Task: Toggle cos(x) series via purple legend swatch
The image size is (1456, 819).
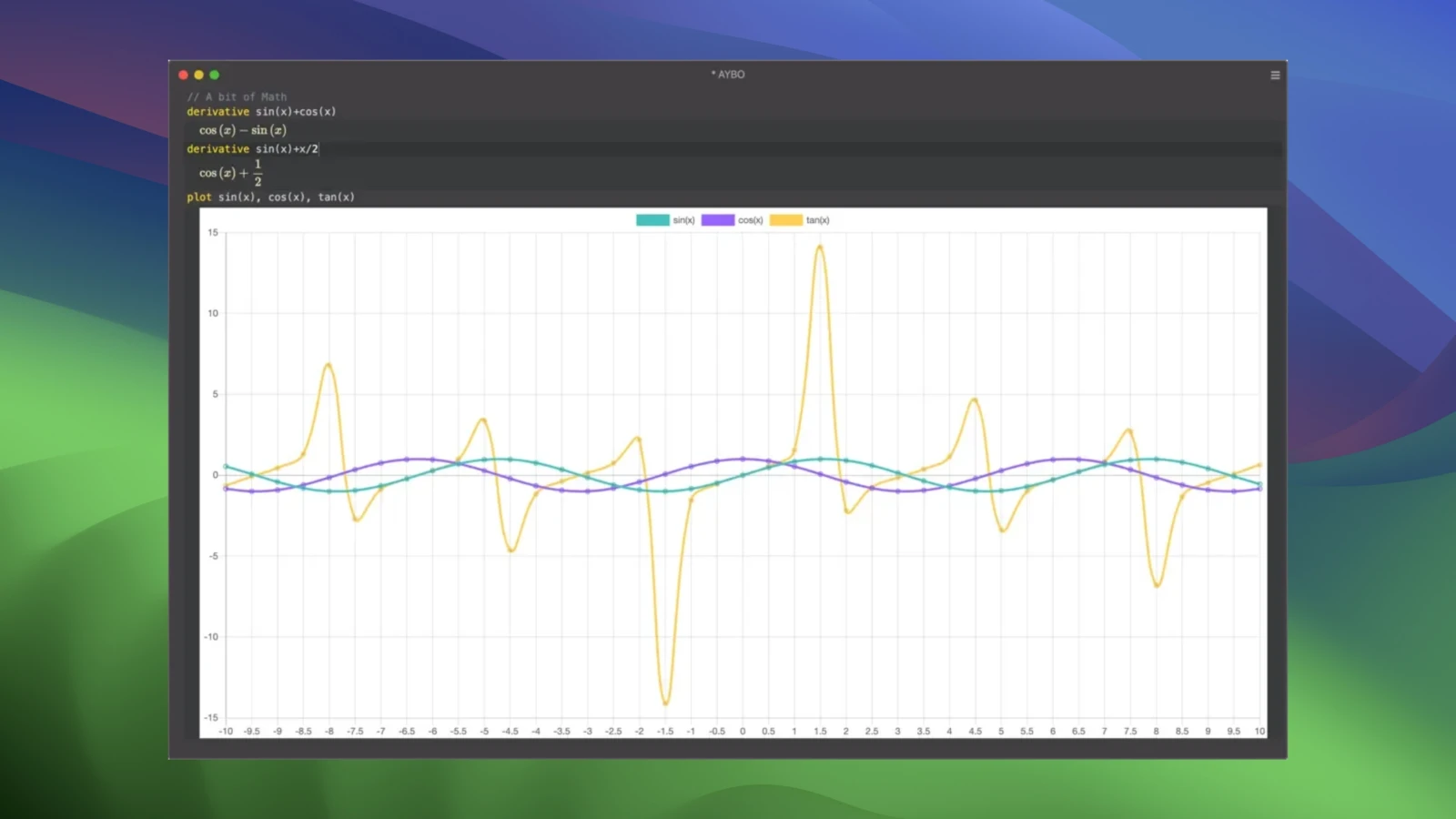Action: click(718, 220)
